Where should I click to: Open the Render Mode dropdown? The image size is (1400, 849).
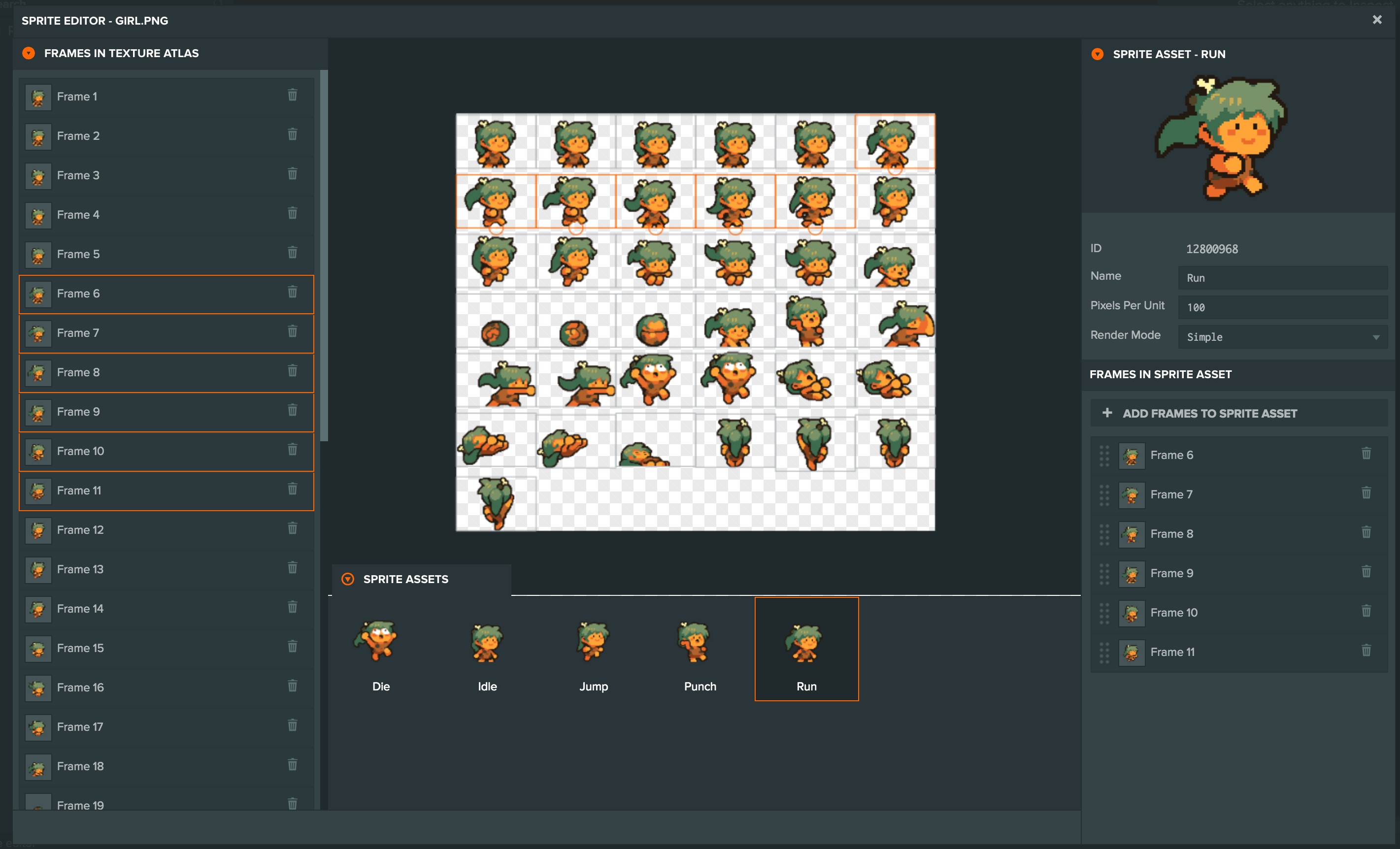point(1282,337)
